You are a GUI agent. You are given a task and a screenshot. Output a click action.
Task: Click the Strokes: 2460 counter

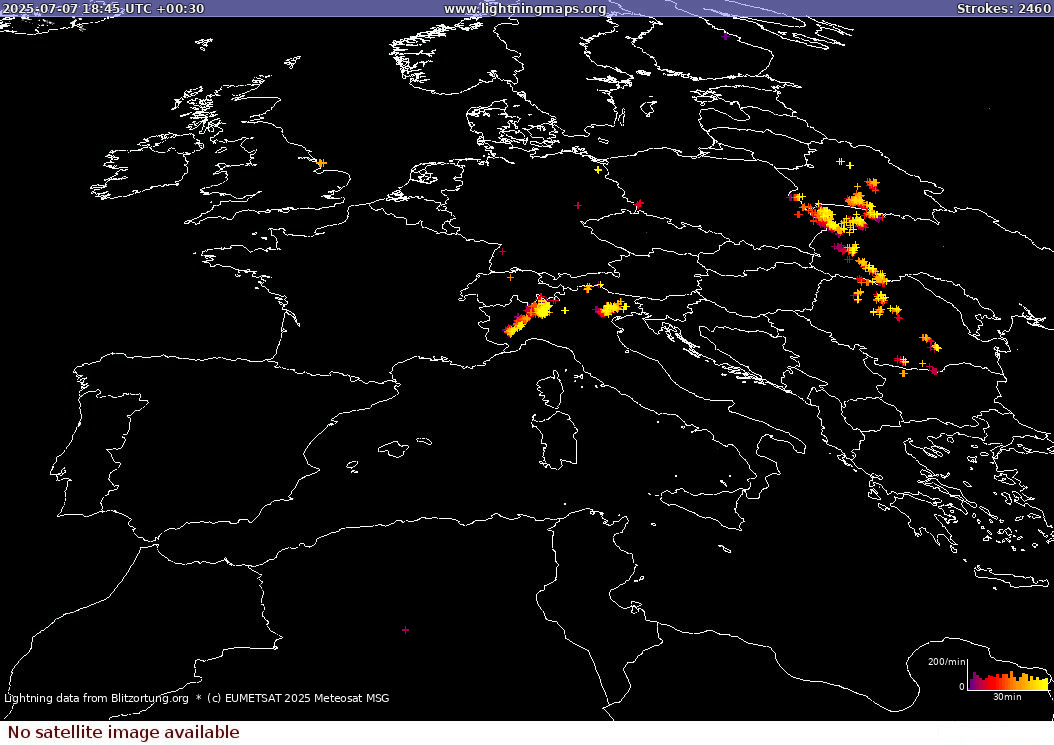click(1003, 9)
